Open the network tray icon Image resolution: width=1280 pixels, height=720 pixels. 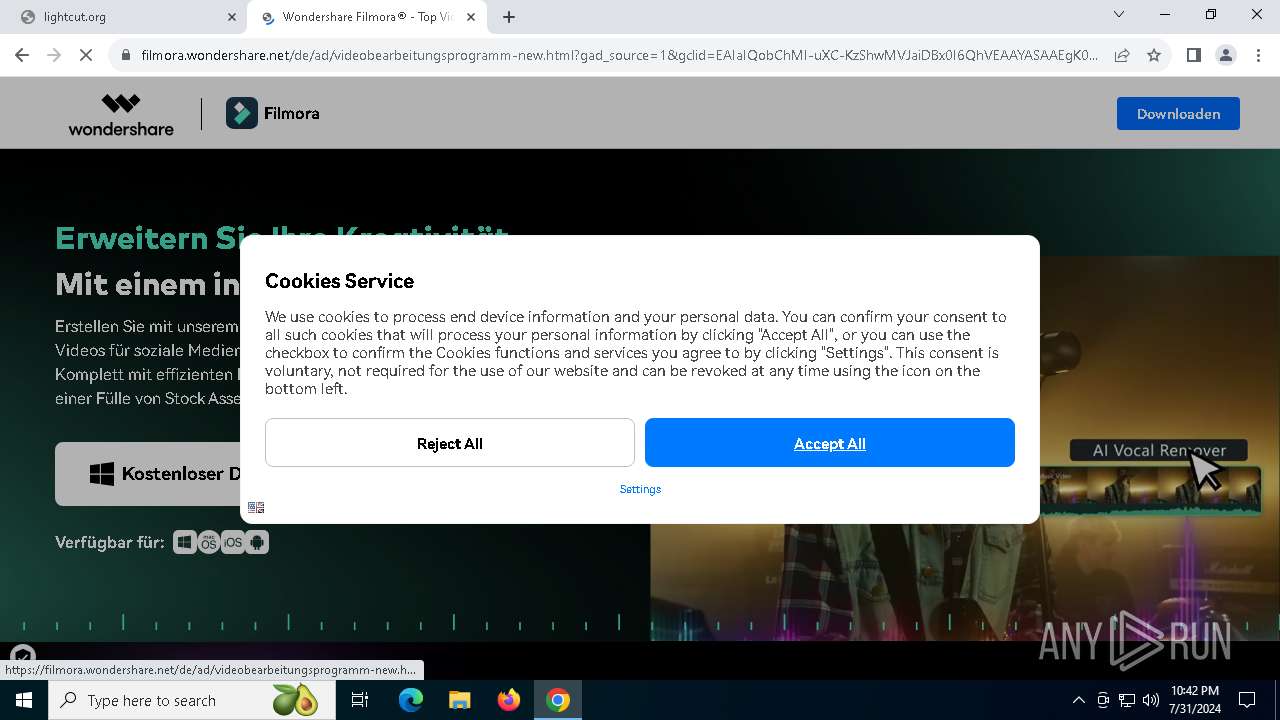(1127, 700)
